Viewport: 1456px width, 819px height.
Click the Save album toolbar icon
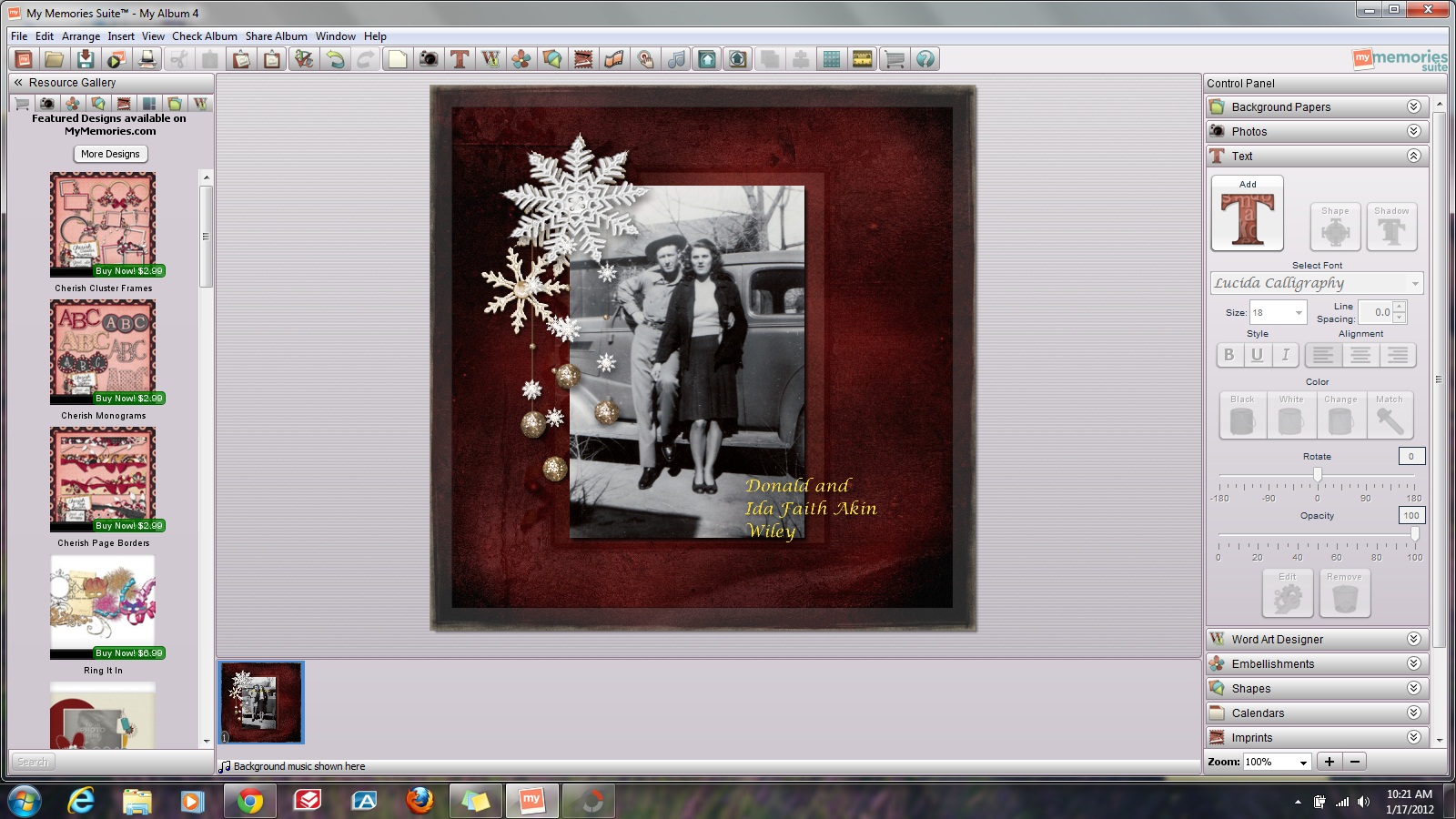(85, 59)
